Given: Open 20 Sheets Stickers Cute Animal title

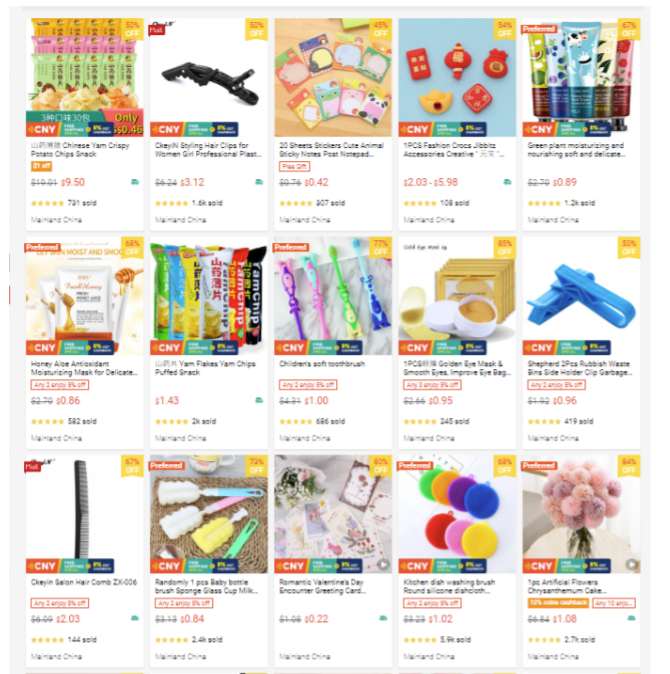Looking at the screenshot, I should click(x=331, y=150).
